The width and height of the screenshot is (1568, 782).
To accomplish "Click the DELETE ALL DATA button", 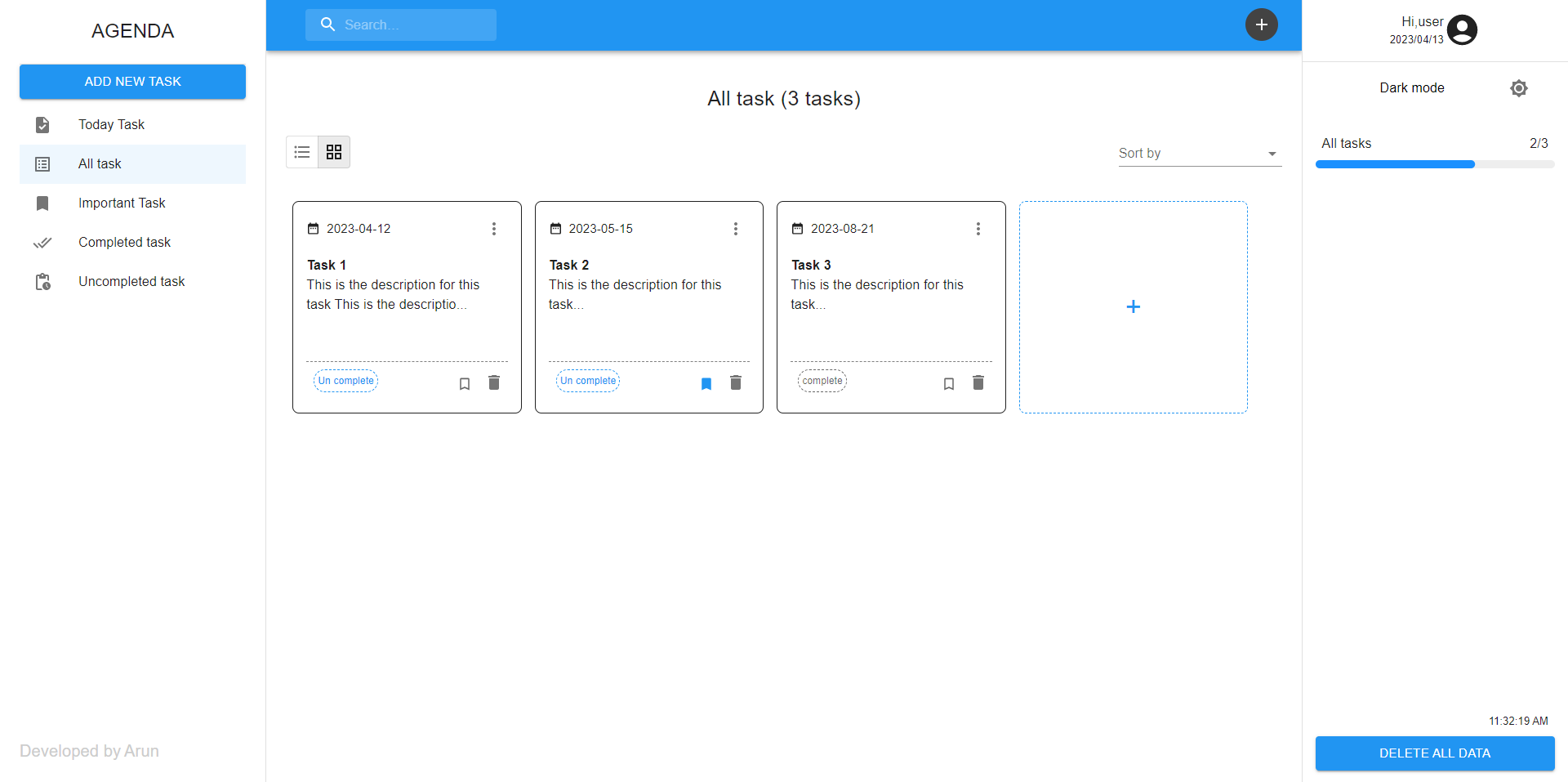I will point(1435,753).
